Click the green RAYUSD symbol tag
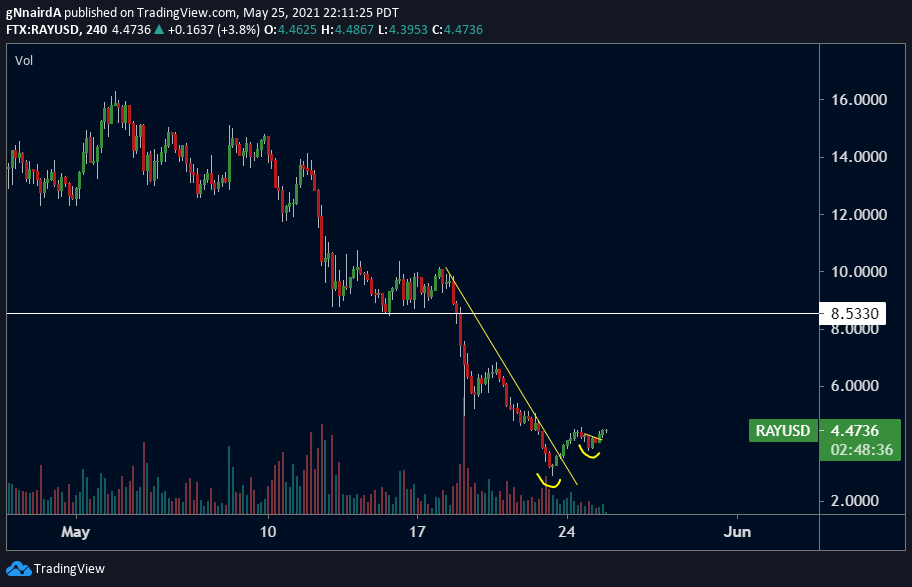912x587 pixels. tap(783, 431)
